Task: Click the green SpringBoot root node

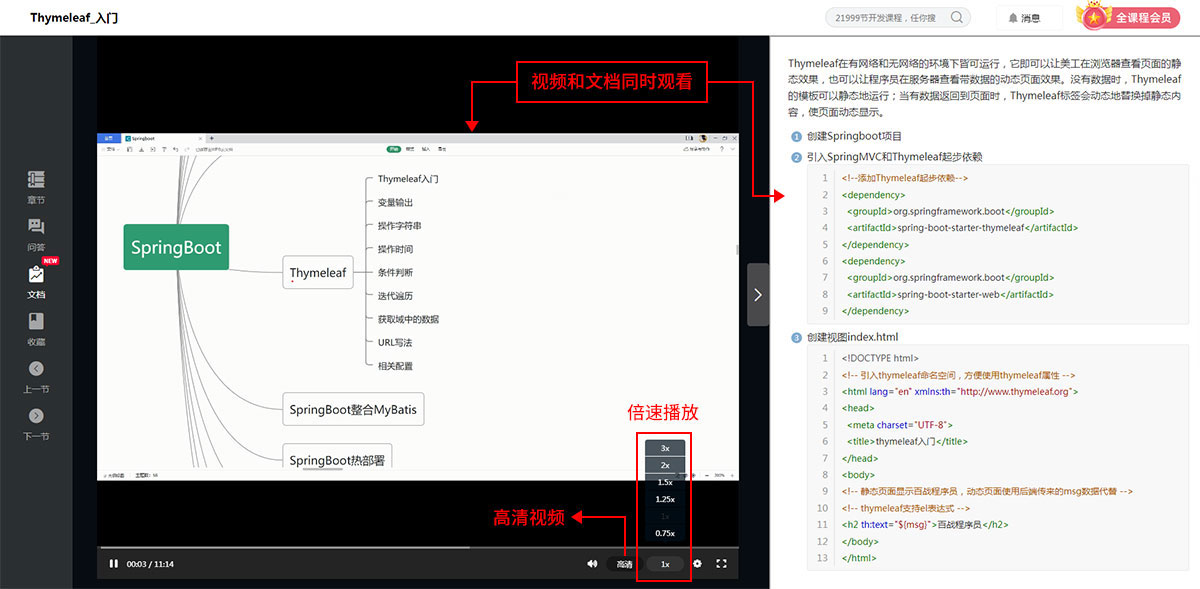Action: pyautogui.click(x=176, y=247)
